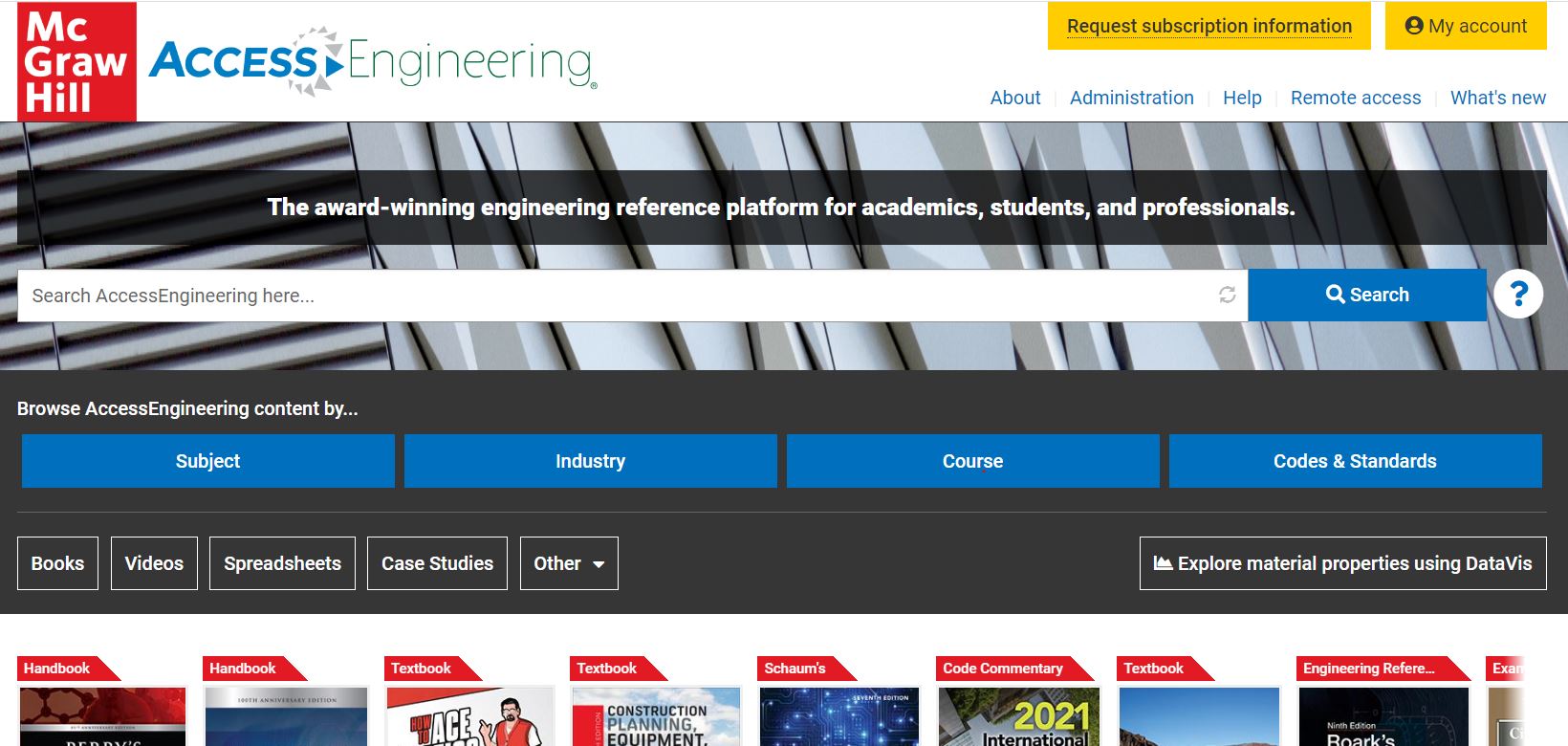Open the 2021 International Code Commentary thumbnail

pyautogui.click(x=1018, y=717)
